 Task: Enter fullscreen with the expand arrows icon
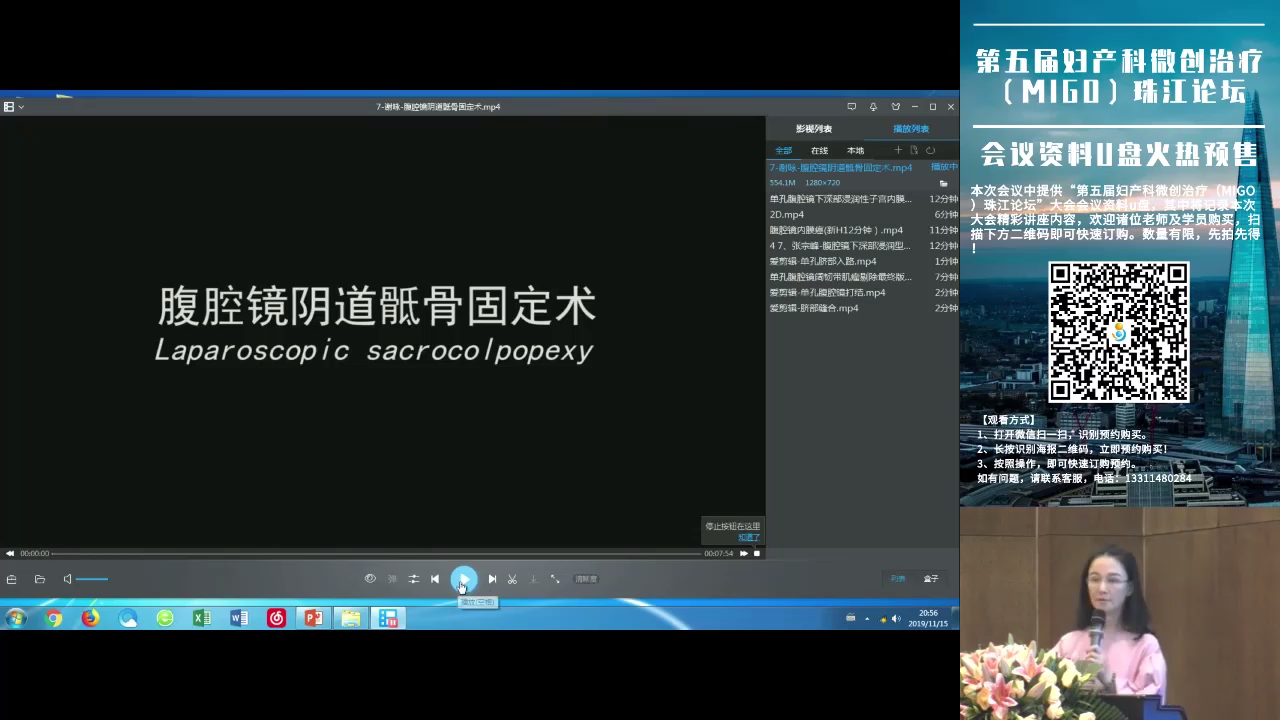555,579
